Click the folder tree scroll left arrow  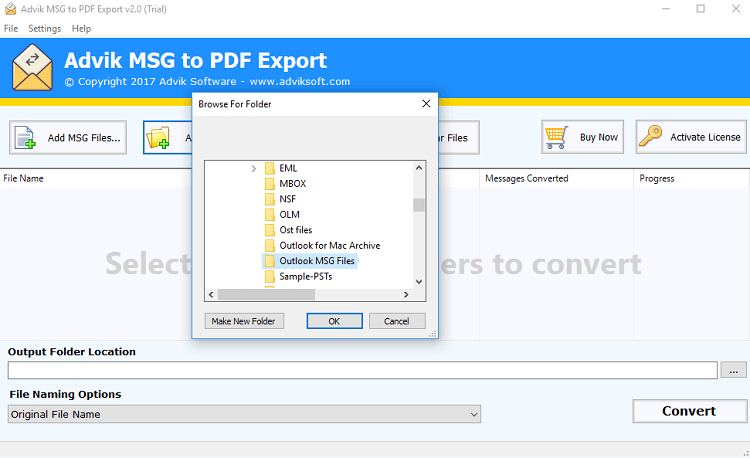211,294
